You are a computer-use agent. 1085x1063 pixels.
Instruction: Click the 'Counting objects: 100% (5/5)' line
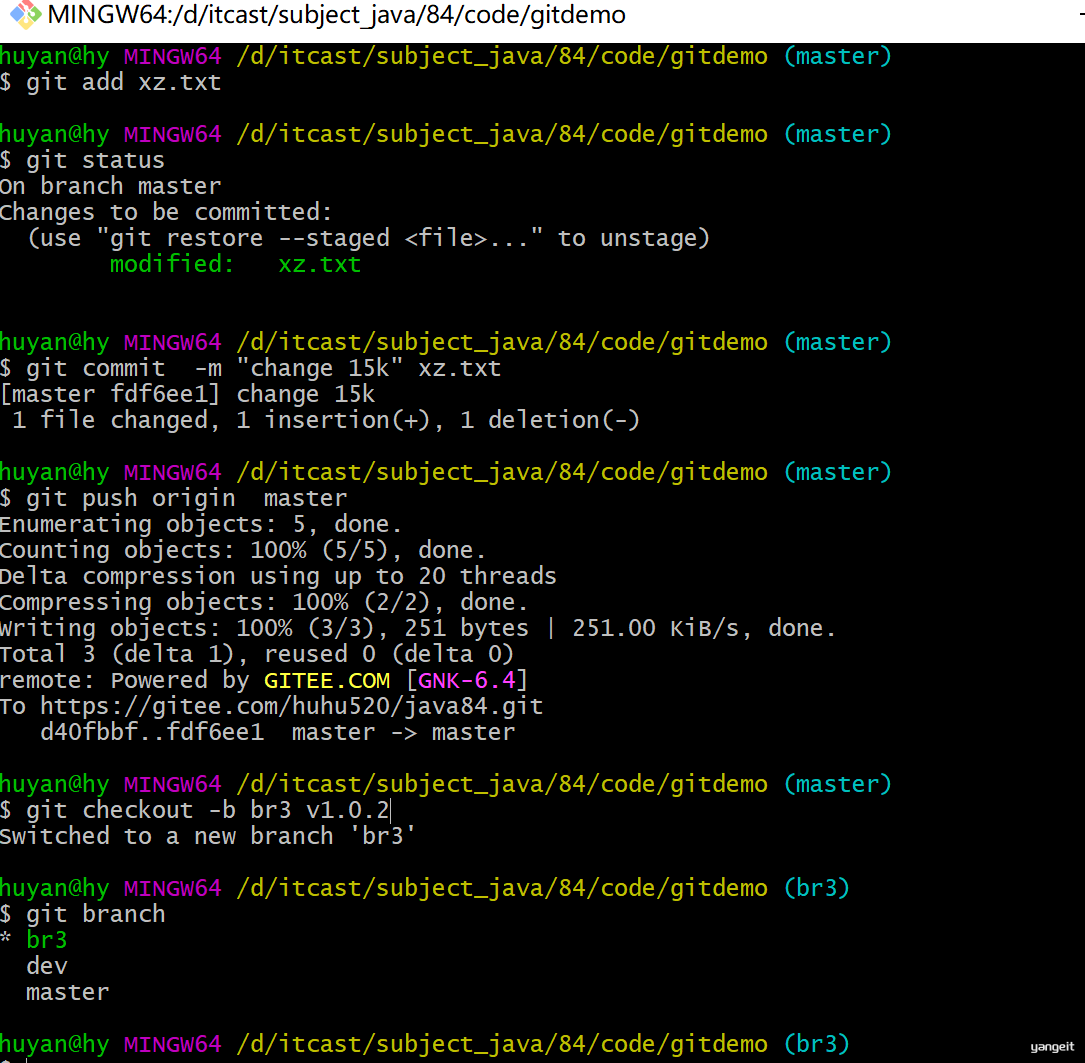(243, 550)
